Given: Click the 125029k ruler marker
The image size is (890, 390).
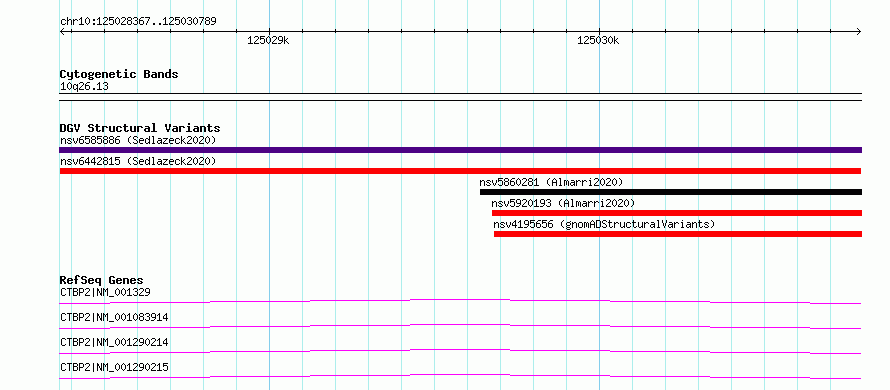Looking at the screenshot, I should point(268,40).
